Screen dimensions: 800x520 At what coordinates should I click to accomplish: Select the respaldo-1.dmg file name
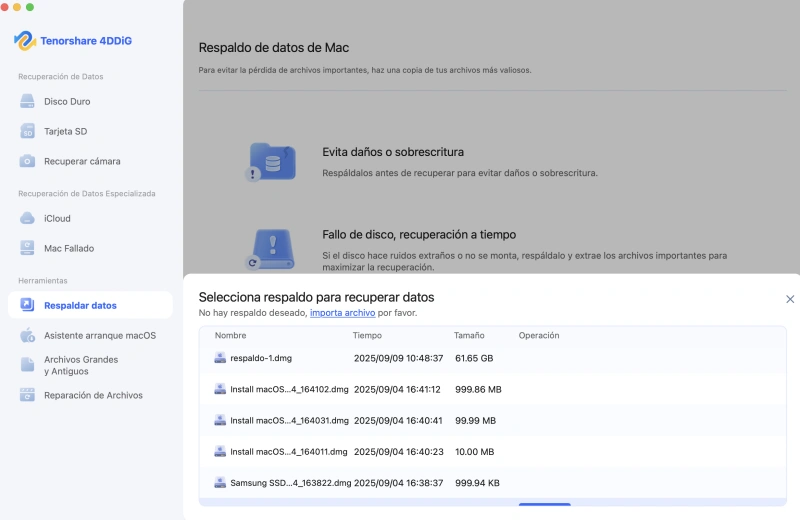[261, 358]
